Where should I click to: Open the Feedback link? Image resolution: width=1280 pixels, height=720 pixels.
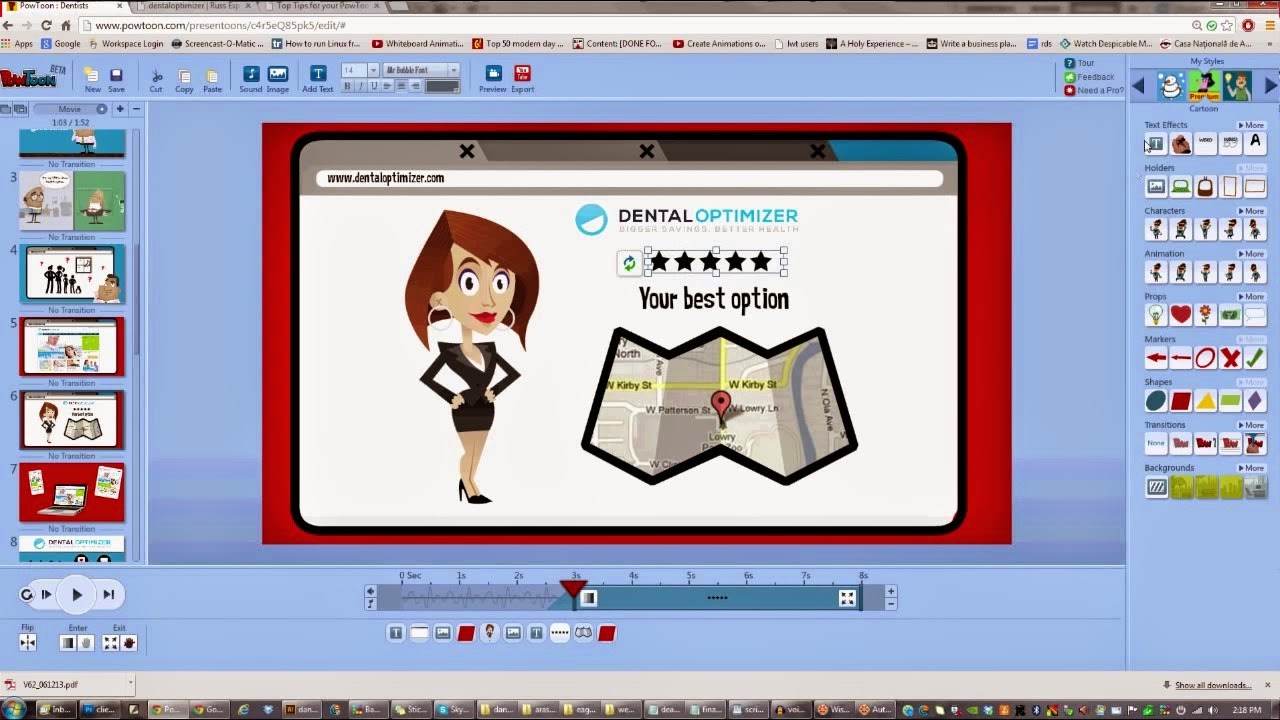[1090, 77]
